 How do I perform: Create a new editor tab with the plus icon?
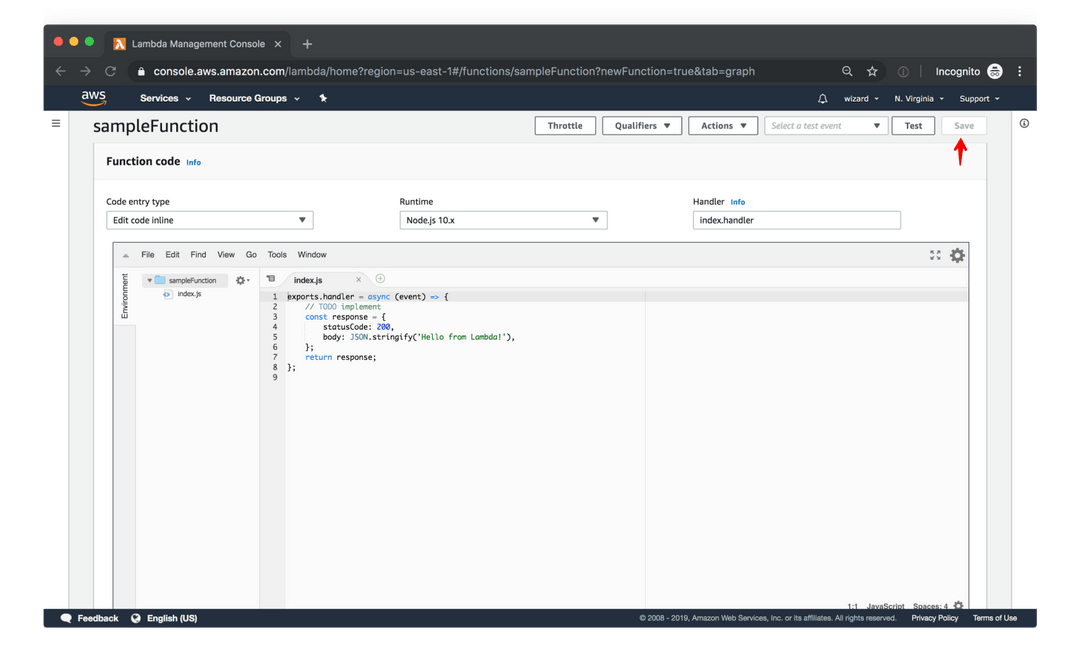tap(380, 279)
